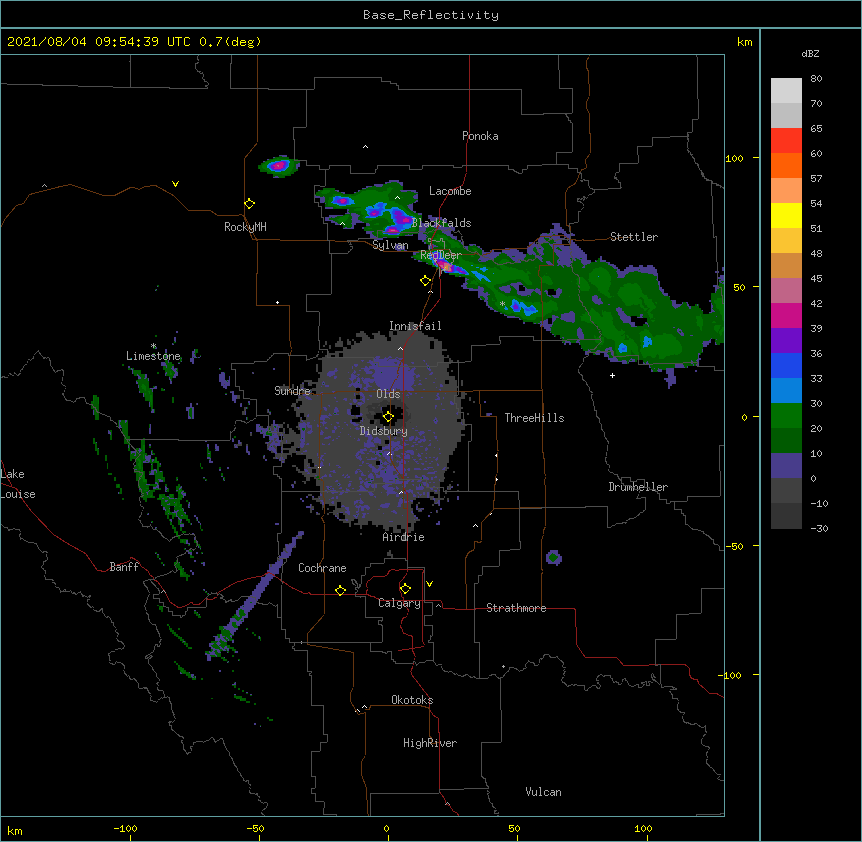Screen dimensions: 862x842
Task: Click the yellow radar site diamond near Olds
Action: 388,417
